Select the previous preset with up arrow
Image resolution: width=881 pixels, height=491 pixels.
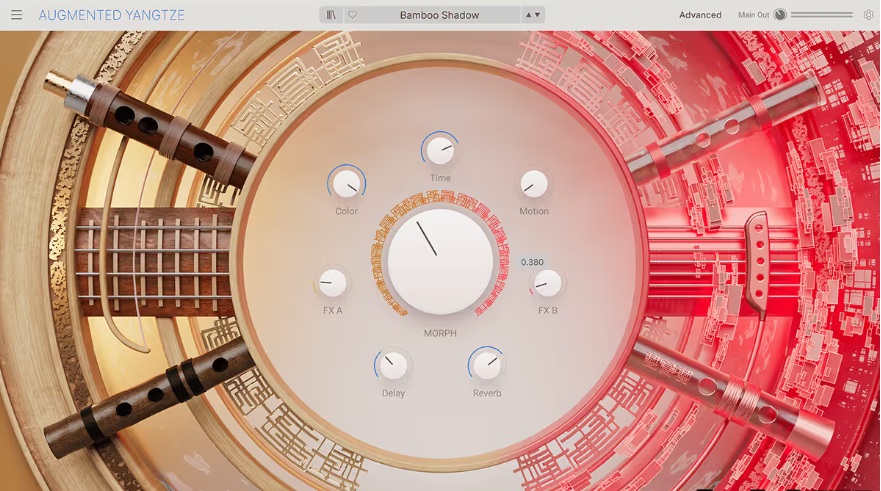click(x=529, y=15)
